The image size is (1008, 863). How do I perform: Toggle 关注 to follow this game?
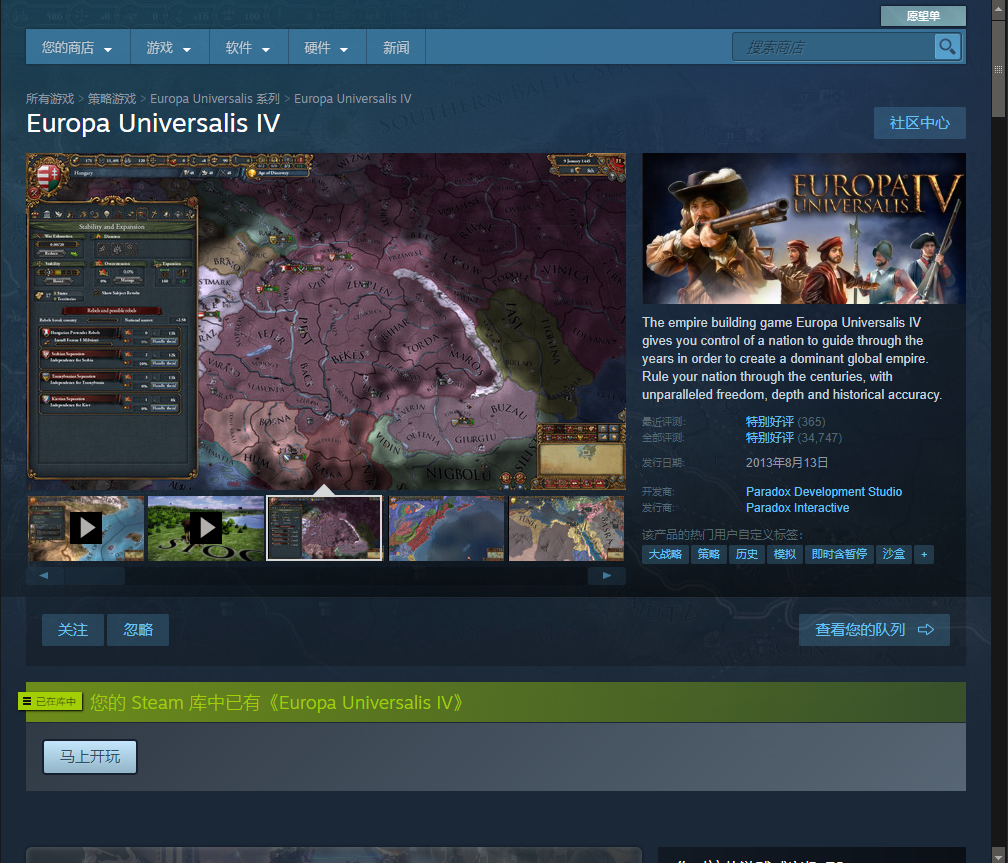pos(73,630)
